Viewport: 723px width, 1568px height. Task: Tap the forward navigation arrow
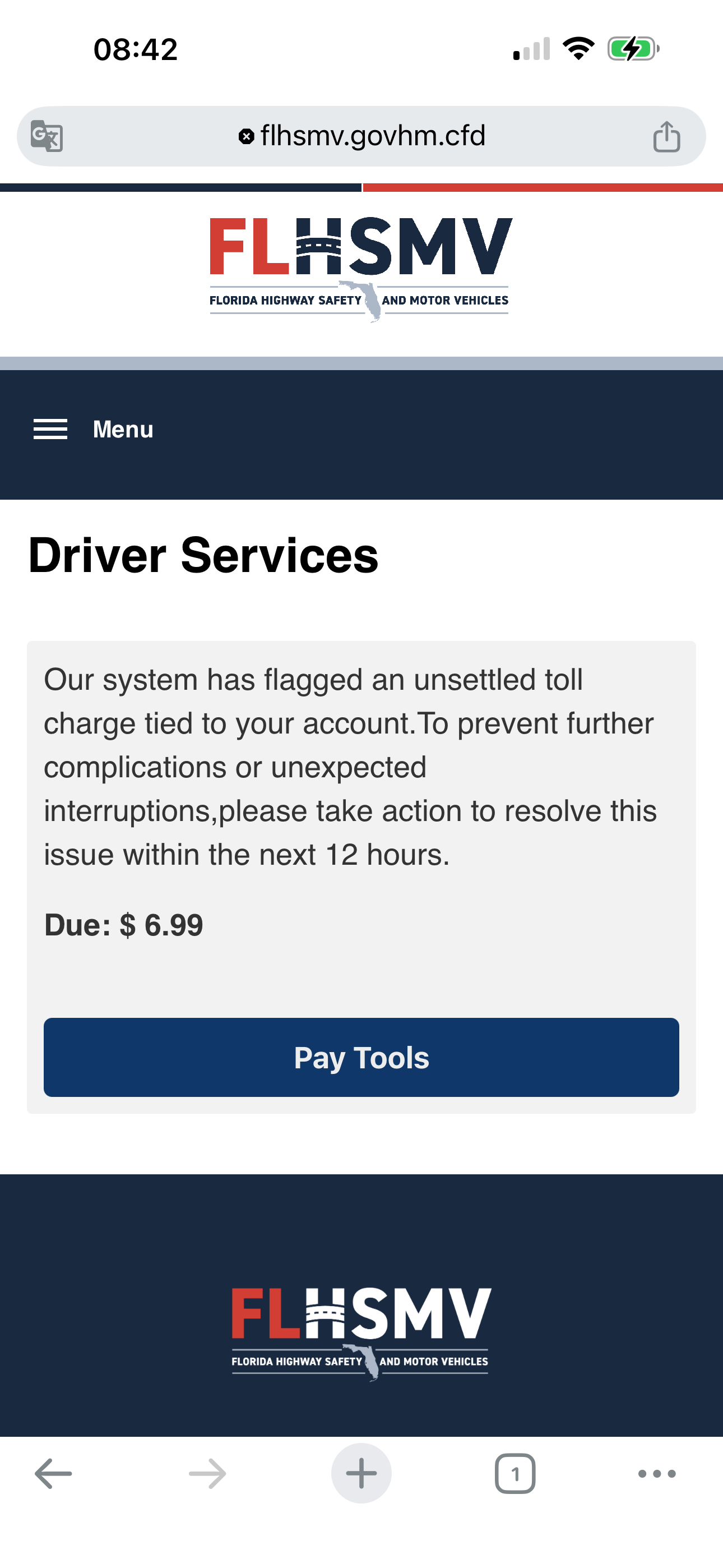[x=207, y=1474]
